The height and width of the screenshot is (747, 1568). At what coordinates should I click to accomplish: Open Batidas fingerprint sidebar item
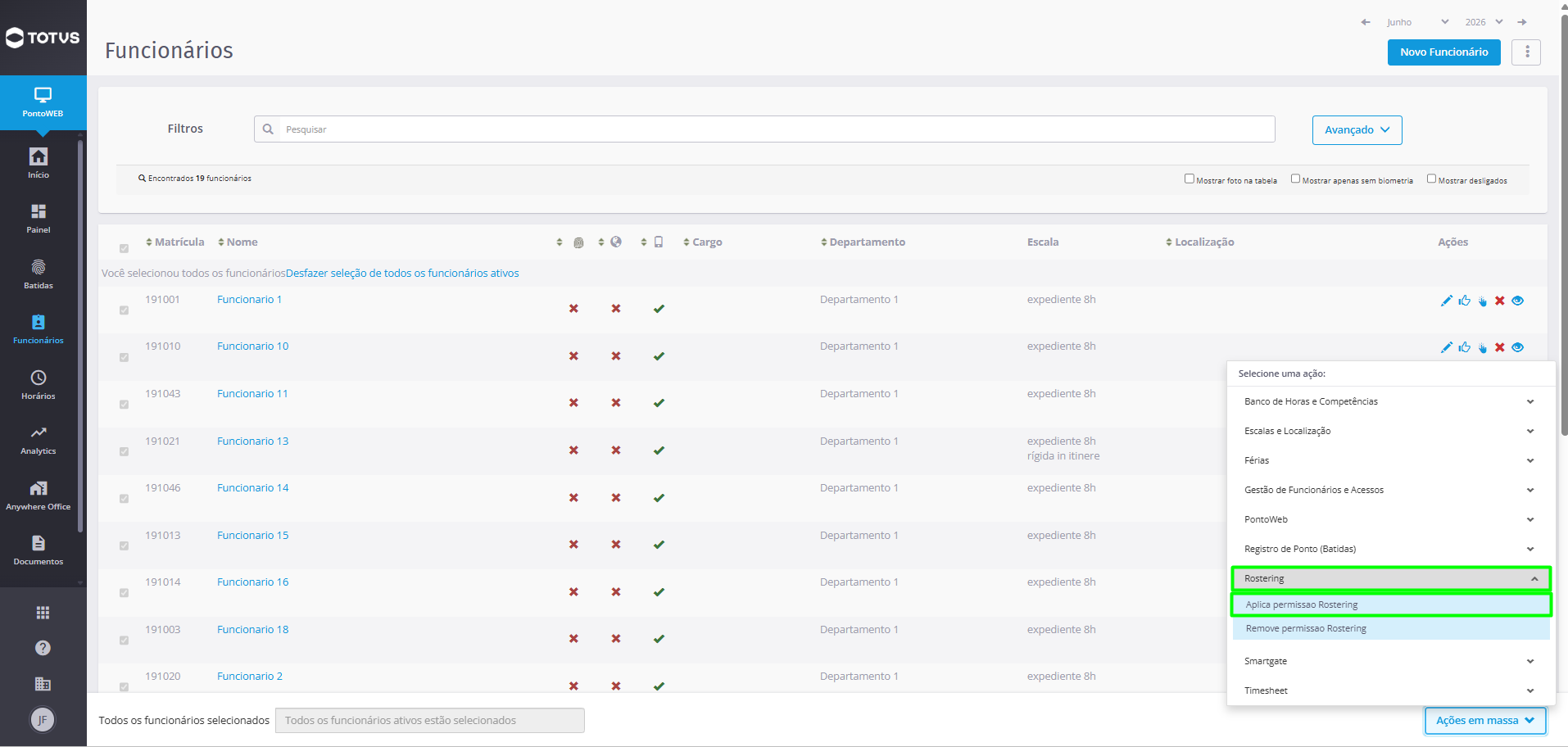[39, 274]
